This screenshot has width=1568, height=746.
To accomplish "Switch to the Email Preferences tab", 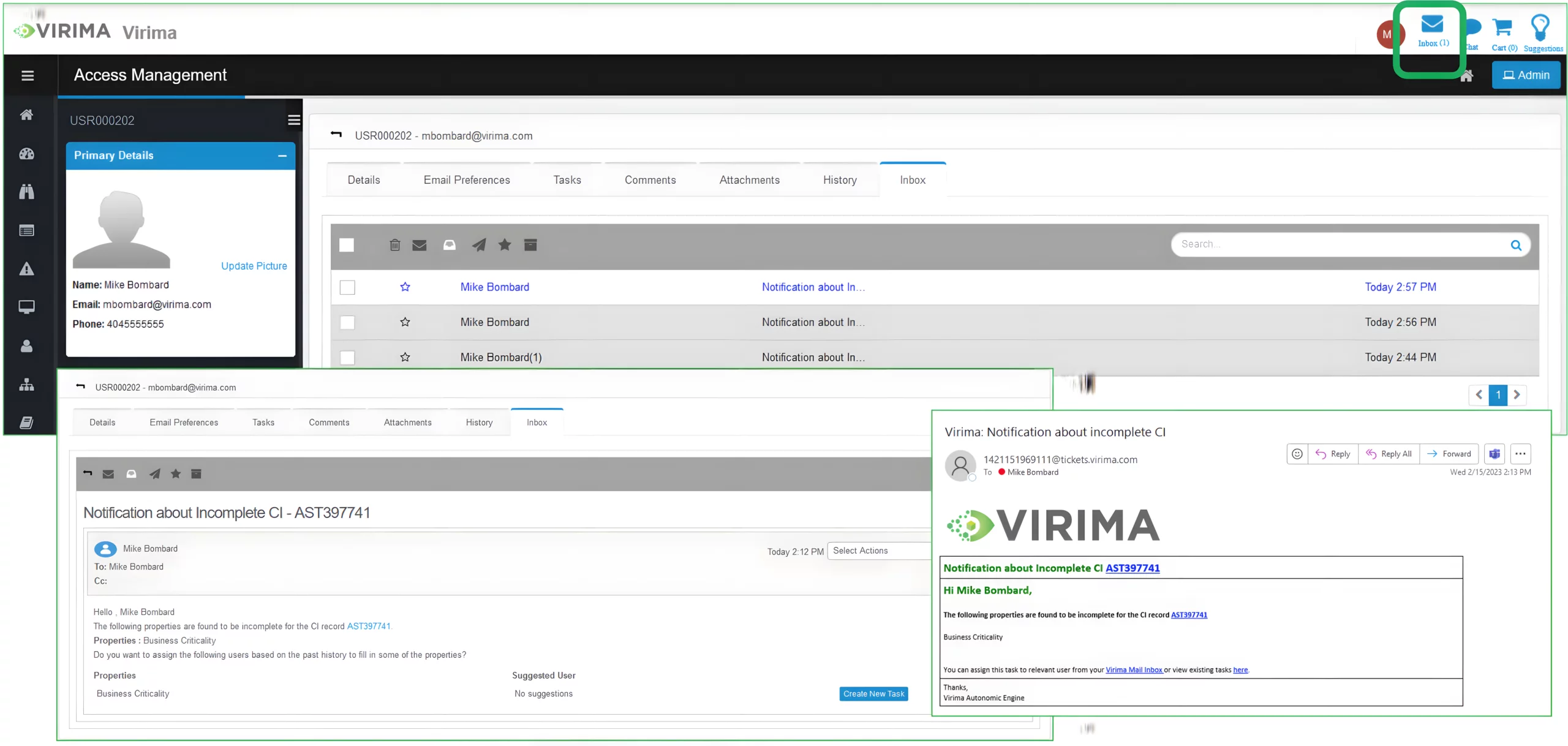I will click(x=466, y=179).
